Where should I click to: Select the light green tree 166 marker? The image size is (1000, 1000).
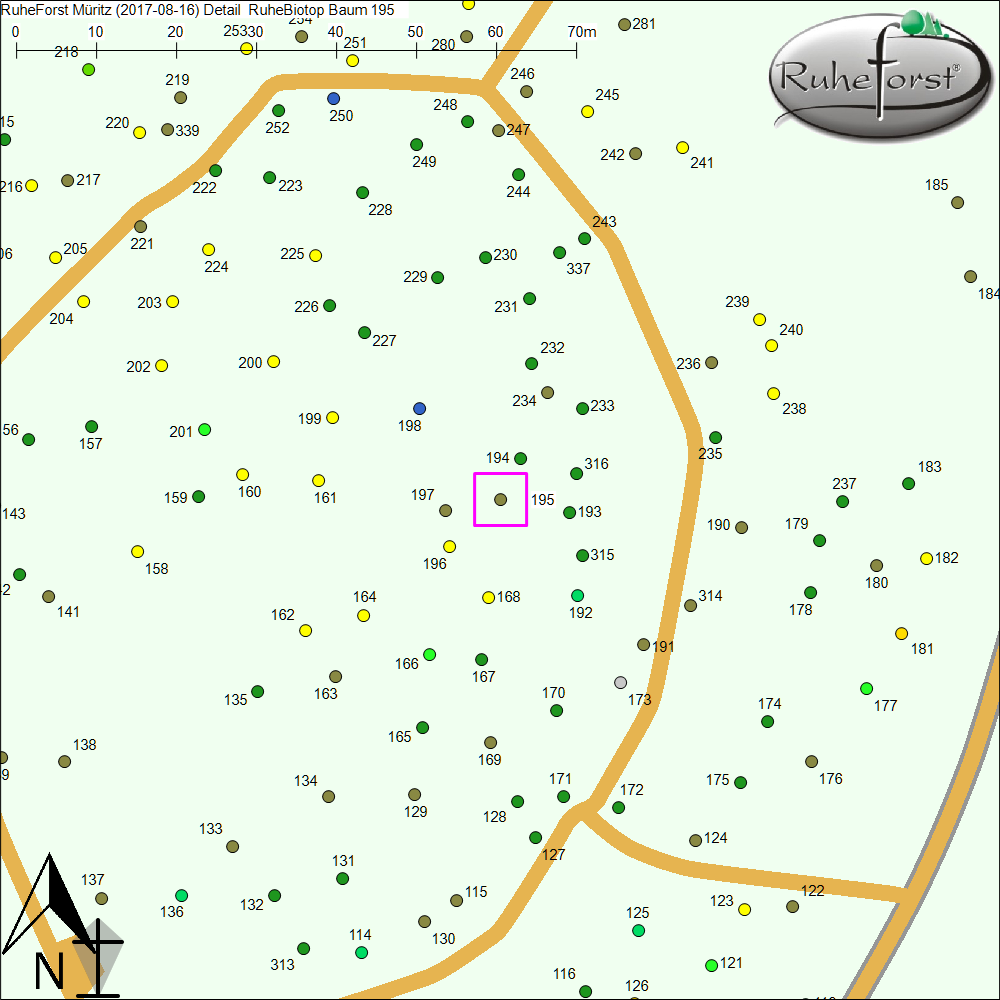pos(430,655)
